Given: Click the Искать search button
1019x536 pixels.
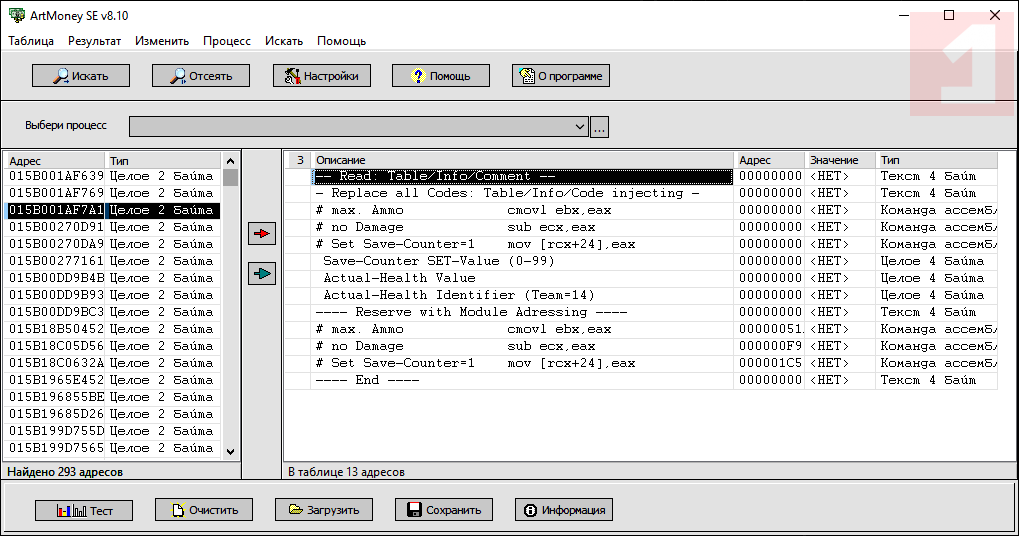Looking at the screenshot, I should point(81,76).
